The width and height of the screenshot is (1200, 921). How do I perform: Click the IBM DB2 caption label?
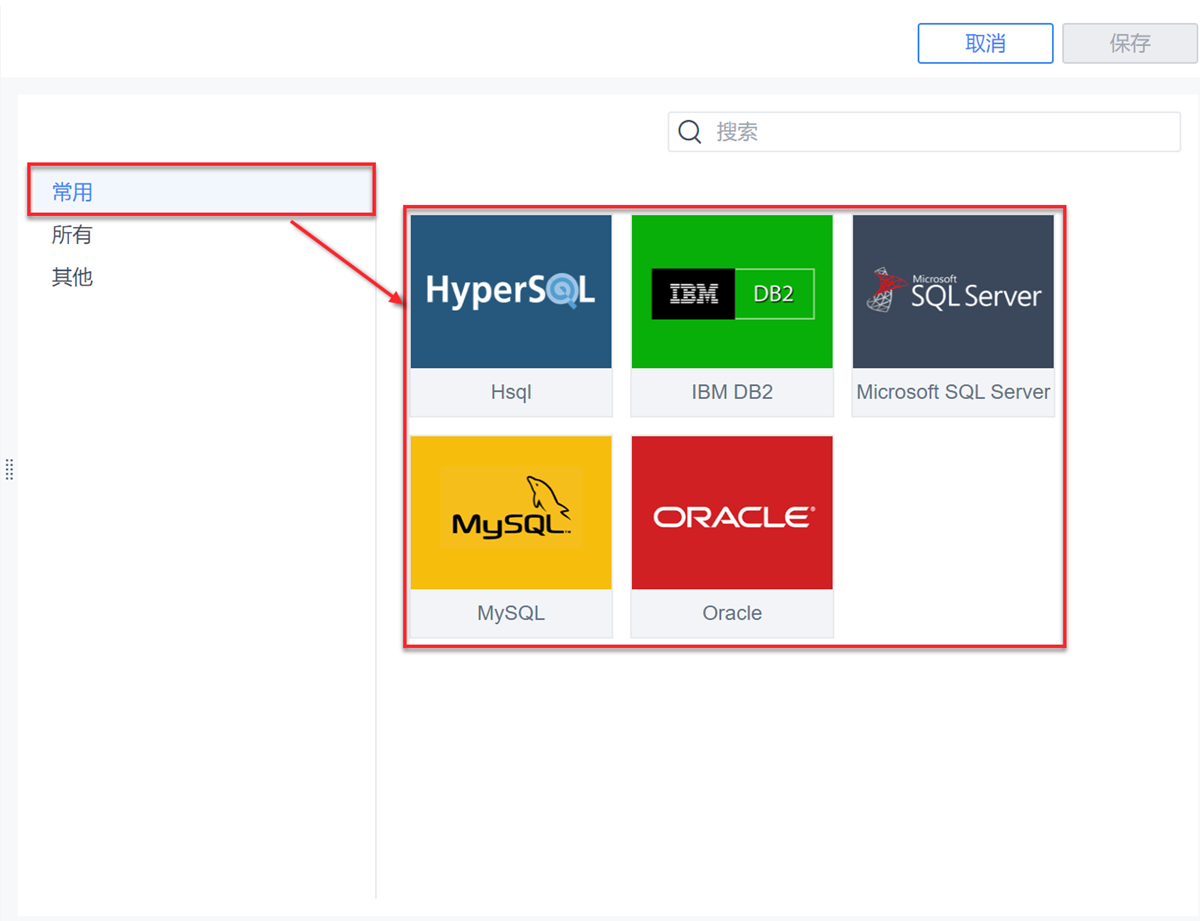(x=732, y=392)
